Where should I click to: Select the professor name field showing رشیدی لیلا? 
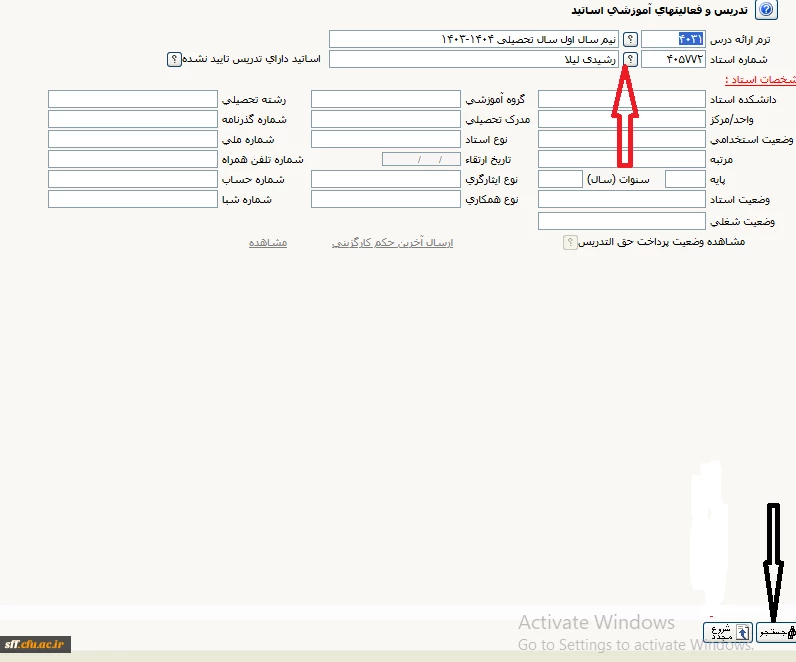[x=474, y=59]
